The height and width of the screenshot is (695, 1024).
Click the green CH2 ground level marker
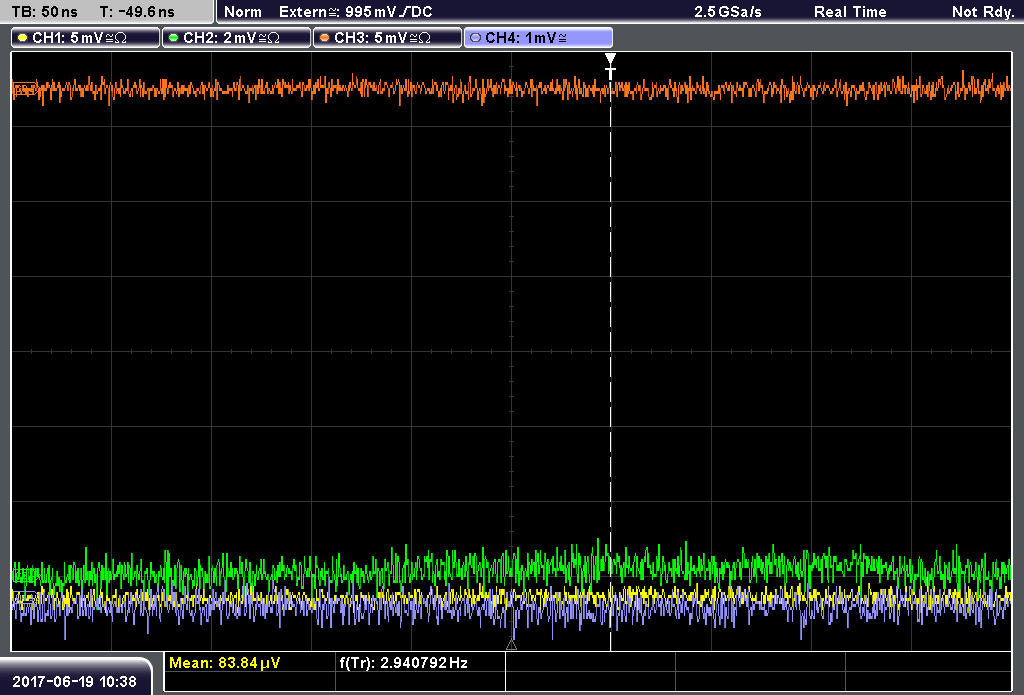click(24, 575)
